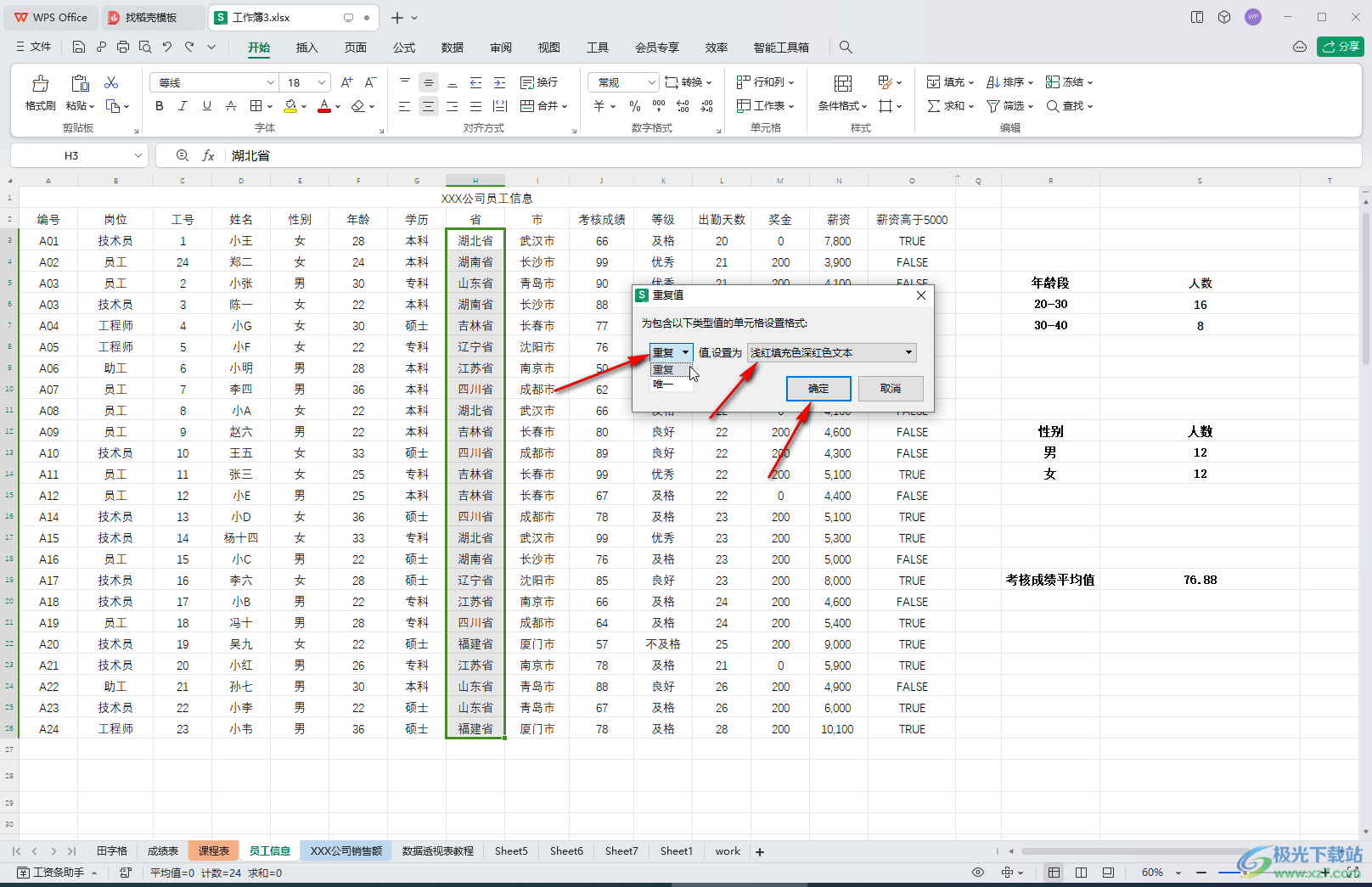Apply italic formatting
This screenshot has height=887, width=1372.
tap(183, 106)
